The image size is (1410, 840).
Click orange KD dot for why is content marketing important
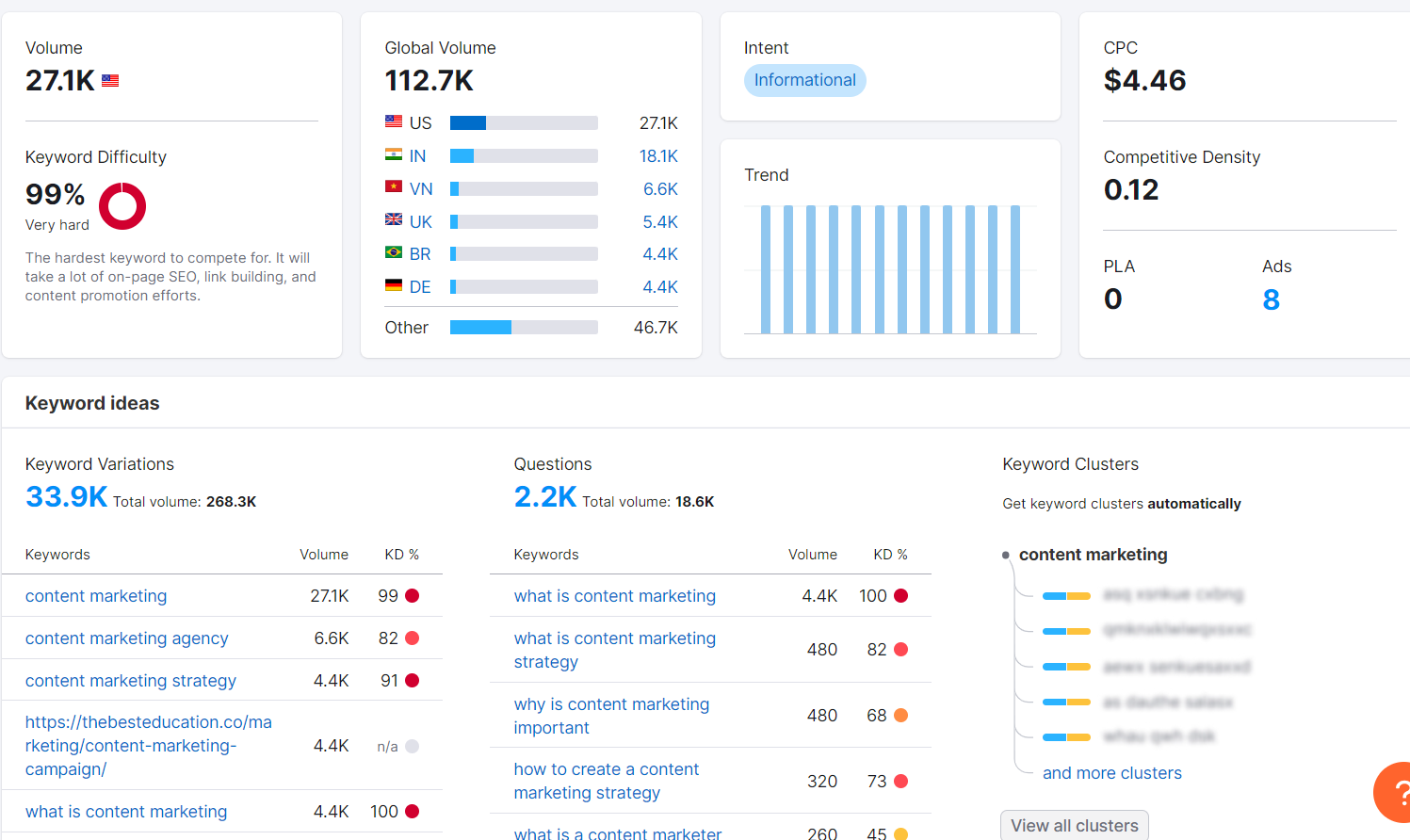click(x=900, y=716)
